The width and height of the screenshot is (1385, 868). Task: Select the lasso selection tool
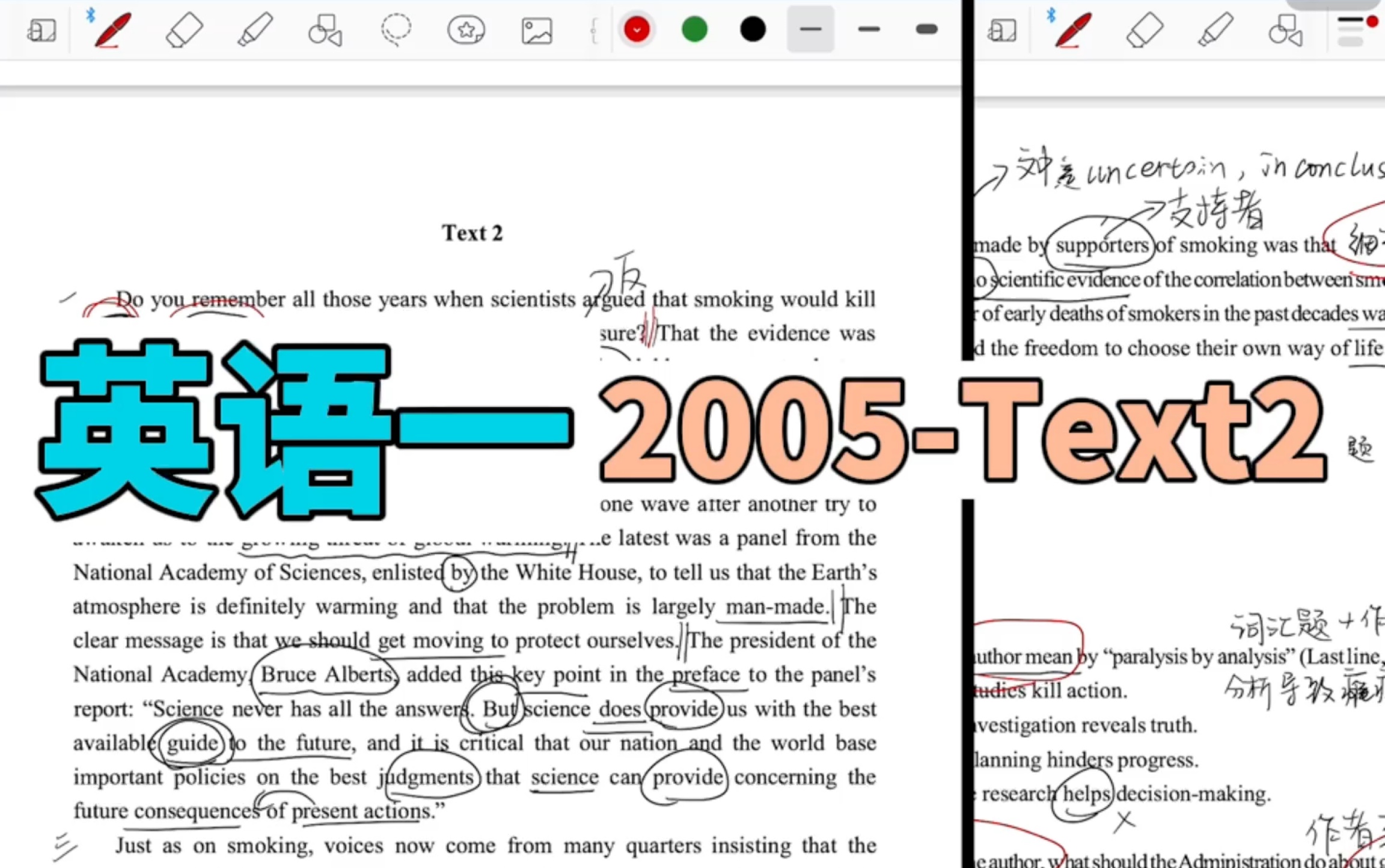point(396,29)
